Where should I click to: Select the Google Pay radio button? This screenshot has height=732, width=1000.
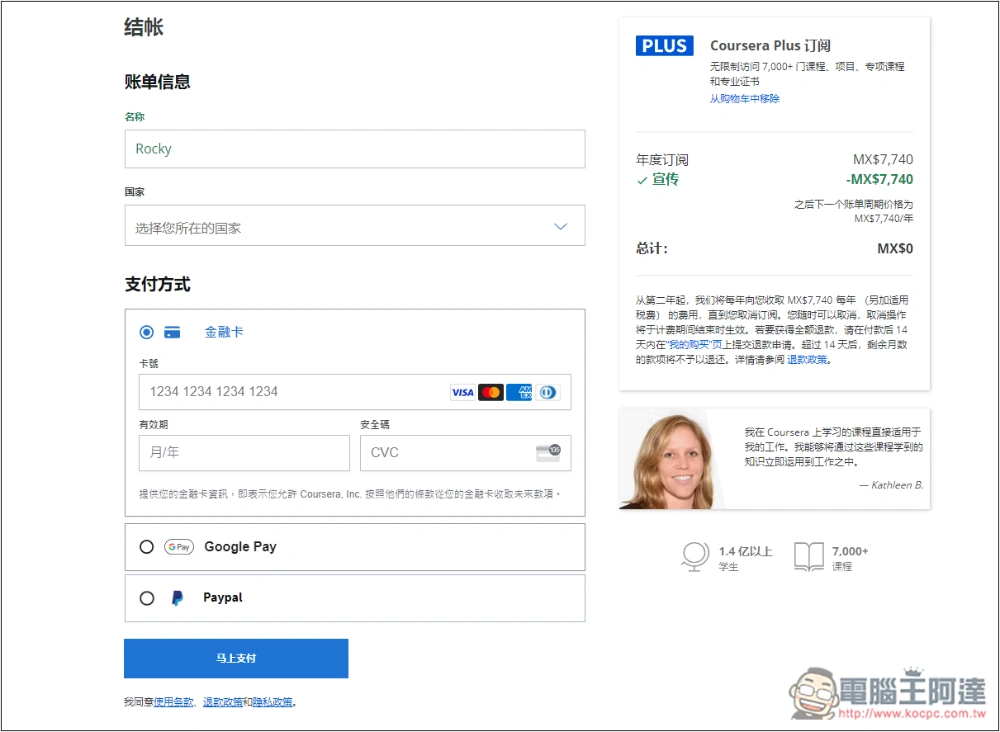click(147, 547)
